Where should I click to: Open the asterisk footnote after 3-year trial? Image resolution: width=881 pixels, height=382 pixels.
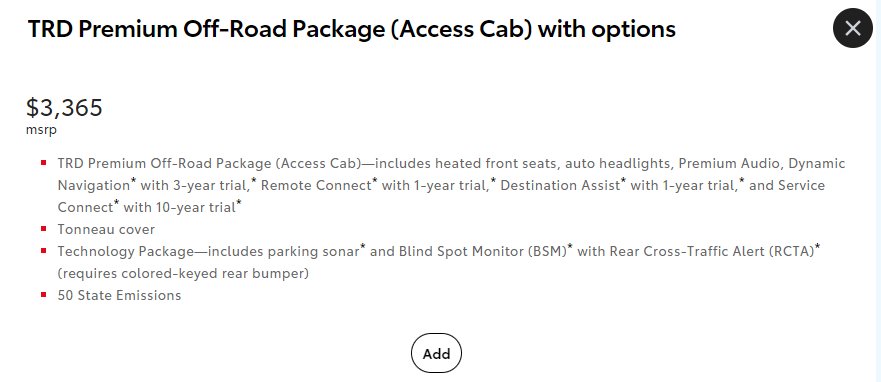[253, 181]
